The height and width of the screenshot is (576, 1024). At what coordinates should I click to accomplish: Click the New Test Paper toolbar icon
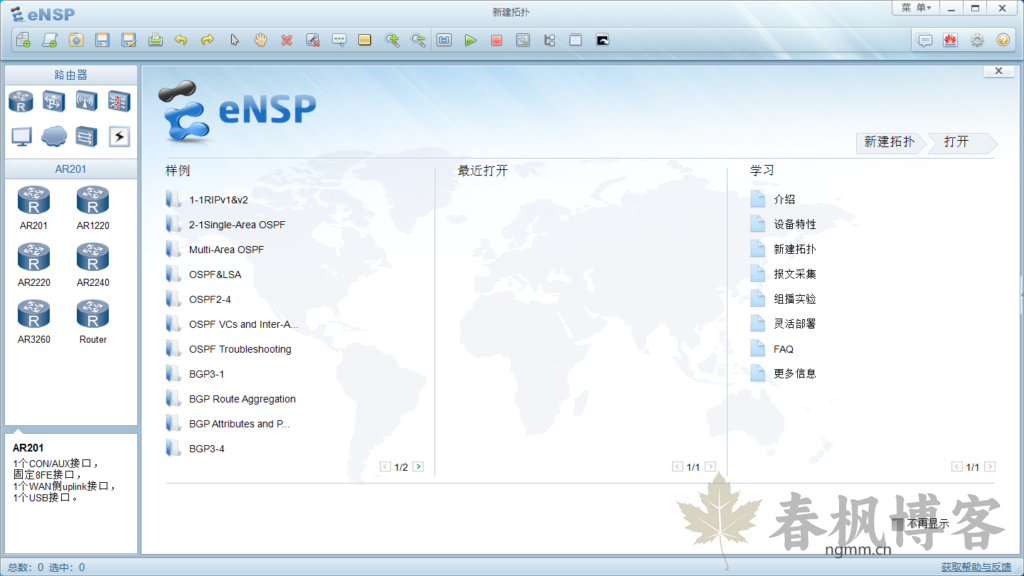50,40
